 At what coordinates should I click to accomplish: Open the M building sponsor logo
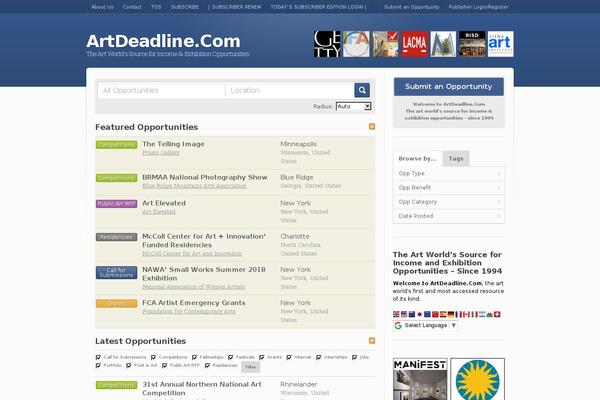point(443,44)
